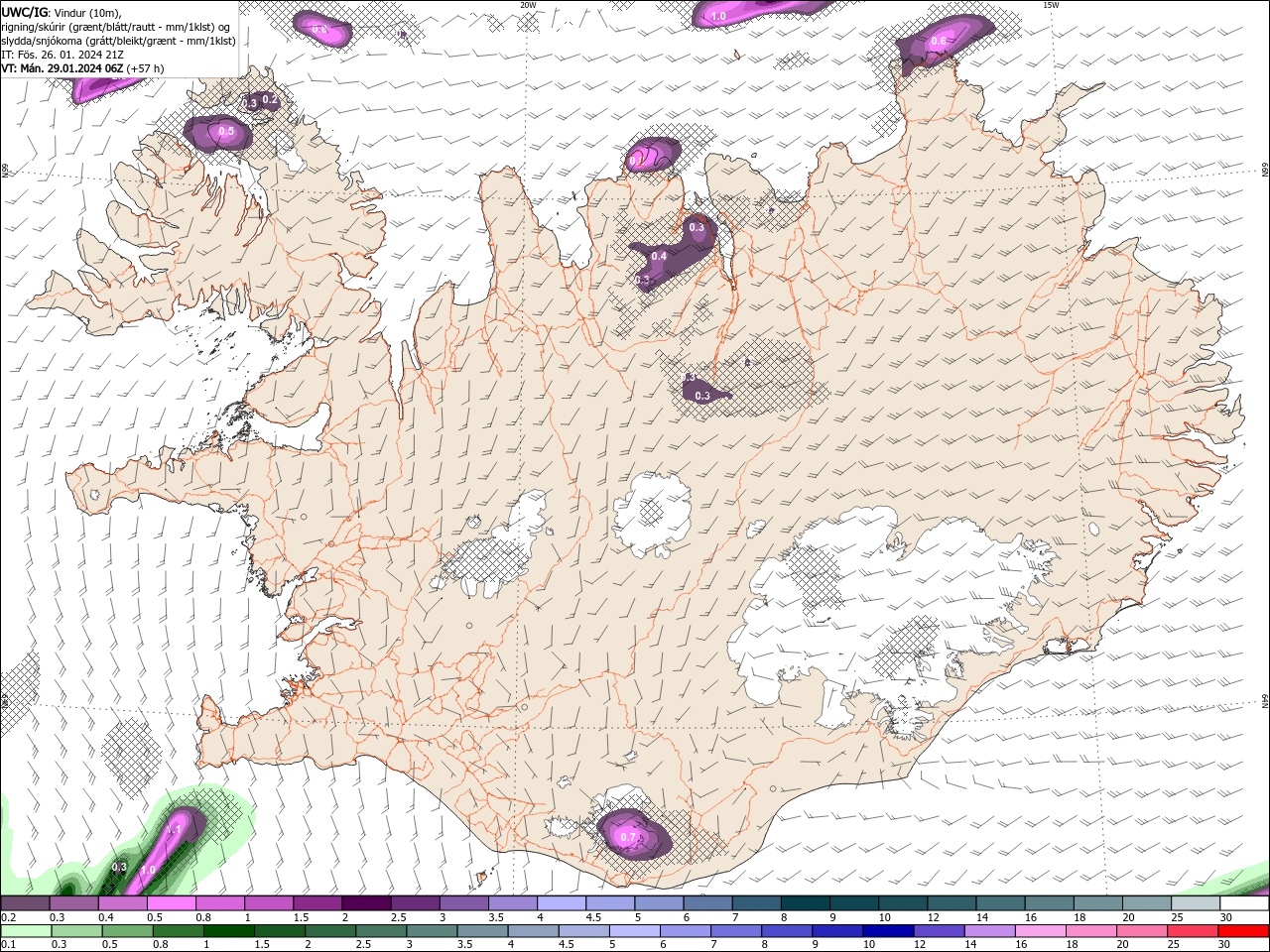Click the 1.0 value at the map's top edge
This screenshot has height=952, width=1270.
(718, 16)
